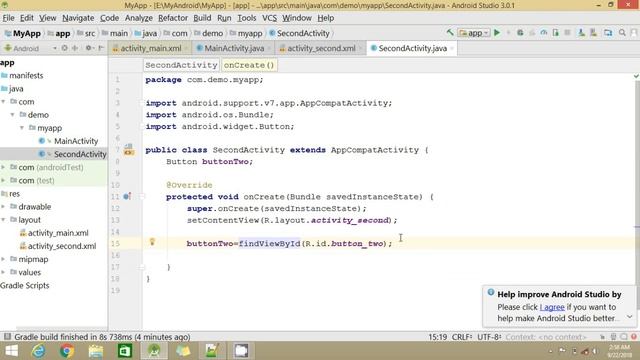The height and width of the screenshot is (360, 640).
Task: Open the Build menu
Action: click(202, 18)
